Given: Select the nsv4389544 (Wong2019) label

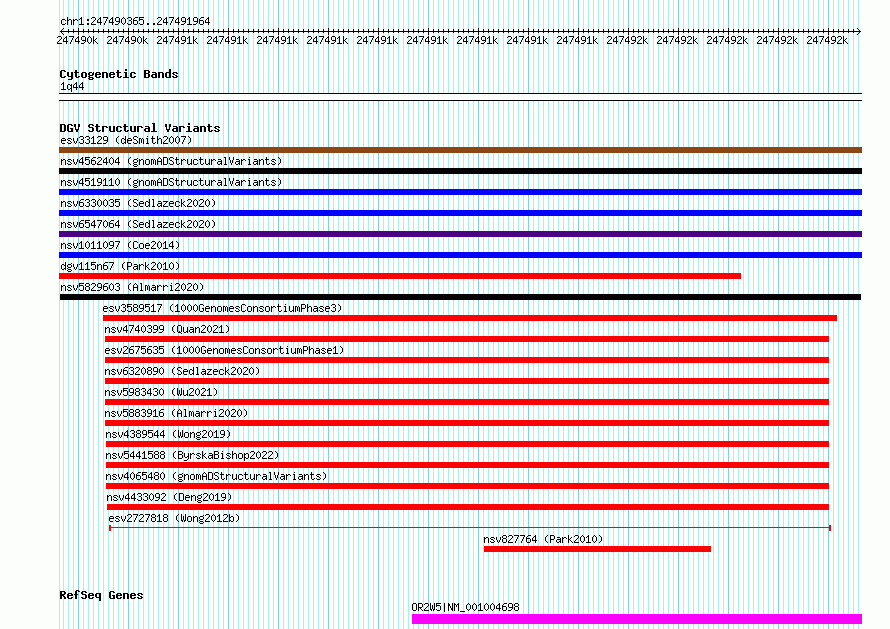Looking at the screenshot, I should tap(168, 434).
